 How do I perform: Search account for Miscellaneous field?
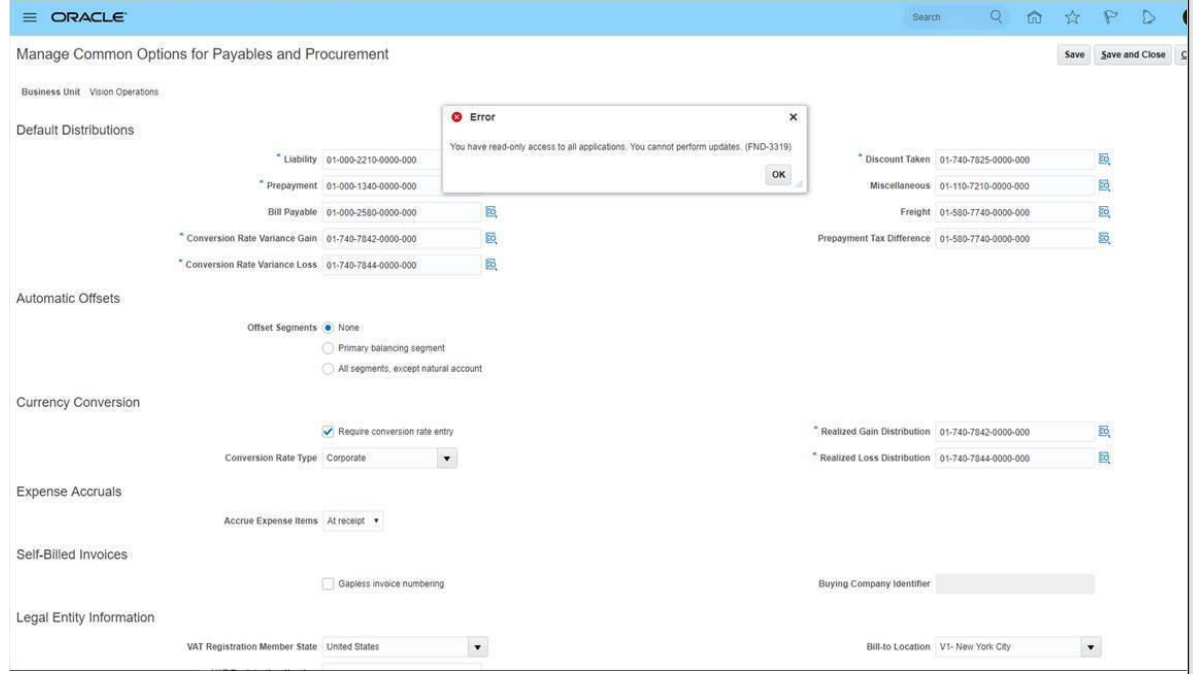coord(1104,186)
